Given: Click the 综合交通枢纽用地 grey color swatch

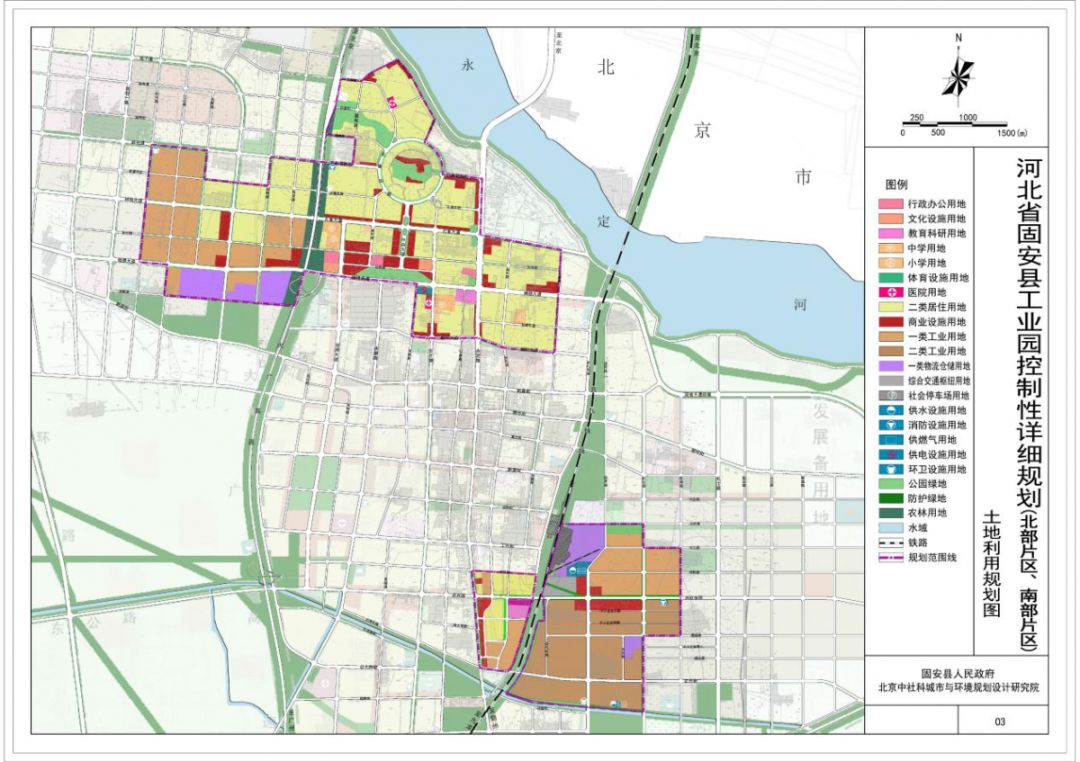Looking at the screenshot, I should (891, 380).
